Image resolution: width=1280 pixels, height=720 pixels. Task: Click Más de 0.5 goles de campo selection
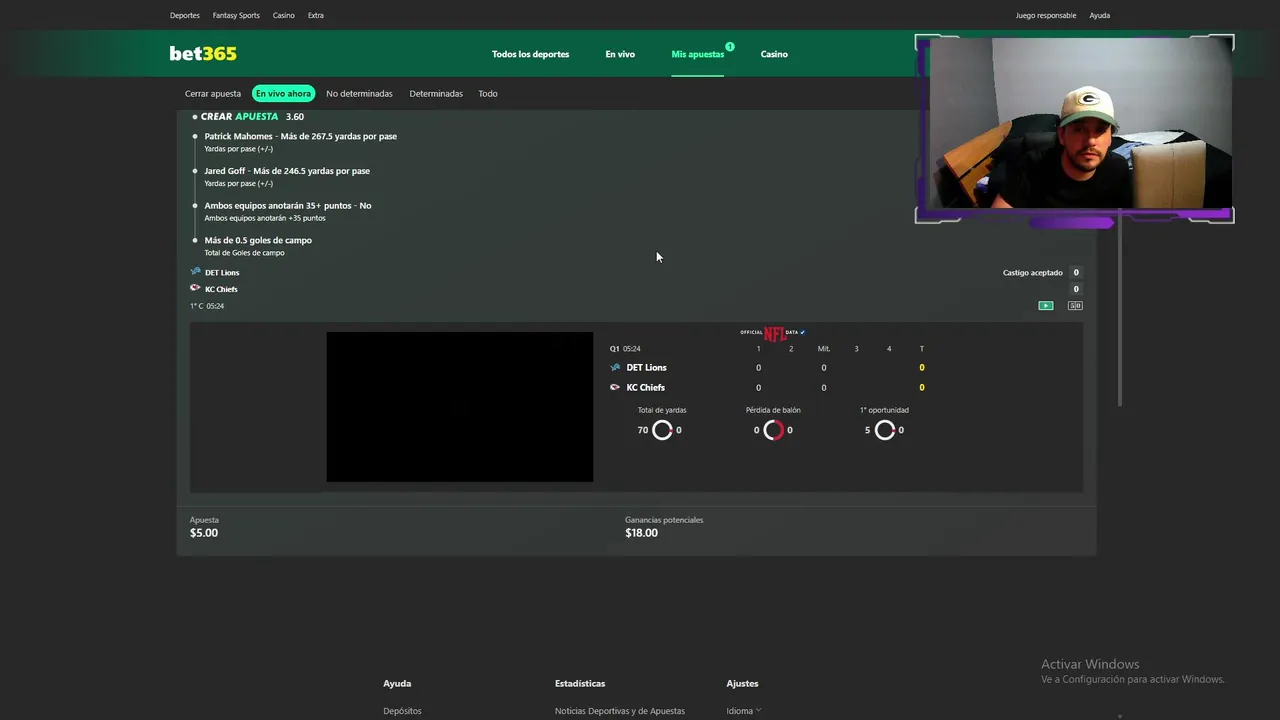258,240
